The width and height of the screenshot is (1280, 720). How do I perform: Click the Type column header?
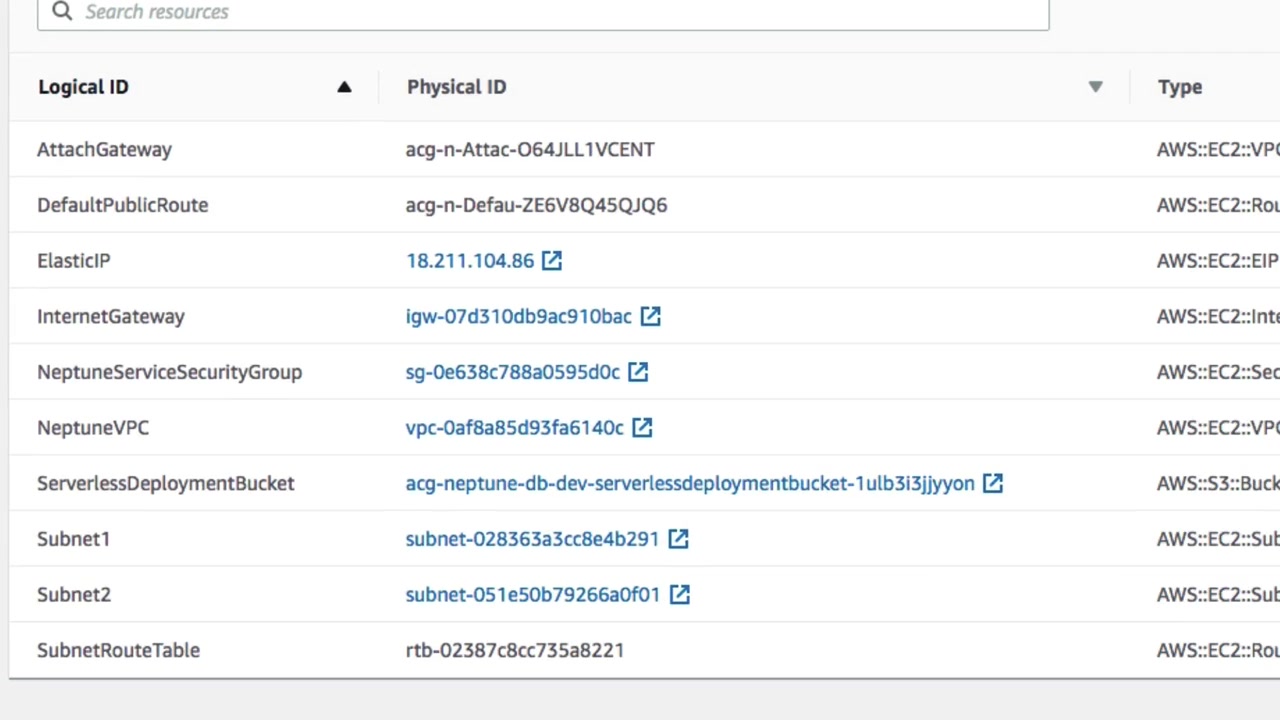(1180, 87)
